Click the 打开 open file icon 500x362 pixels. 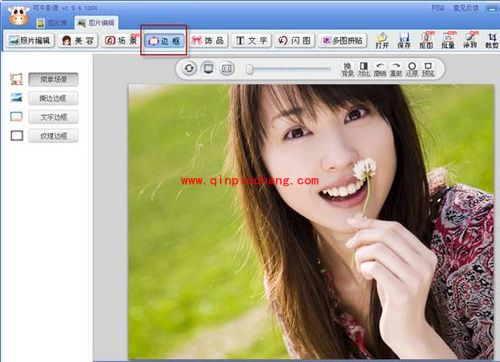tap(382, 41)
